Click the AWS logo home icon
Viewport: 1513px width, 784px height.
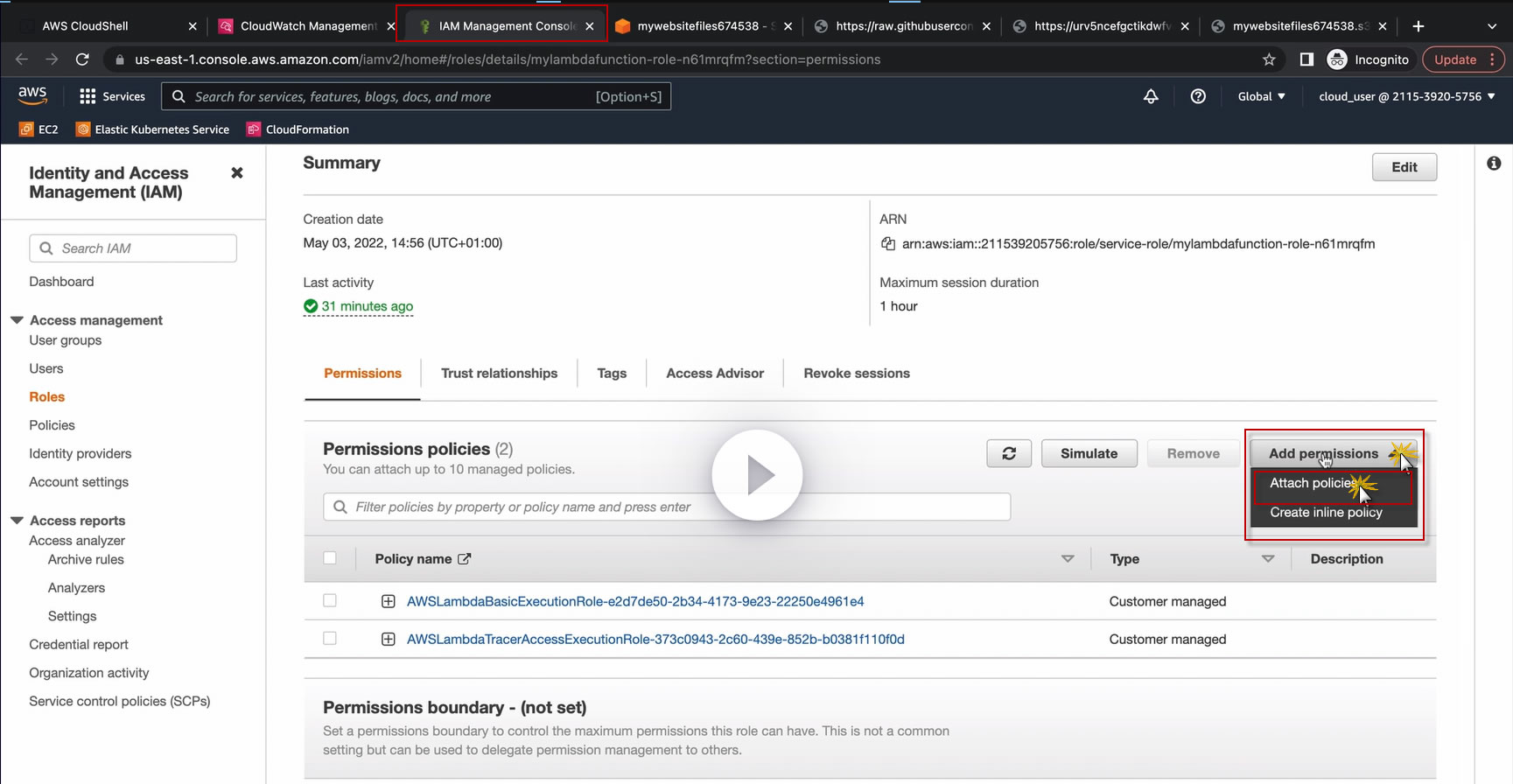[32, 95]
